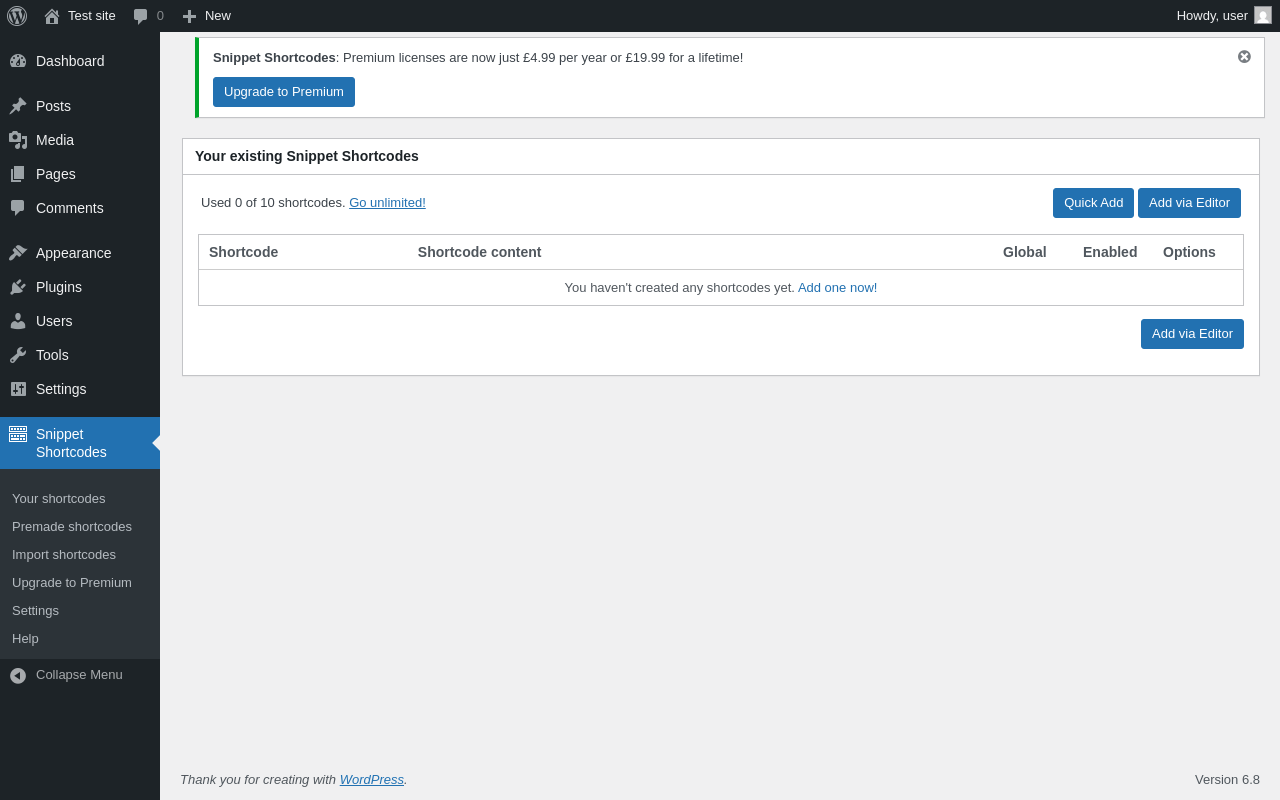This screenshot has width=1280, height=800.
Task: Click Howdy, user account text
Action: click(x=1212, y=16)
